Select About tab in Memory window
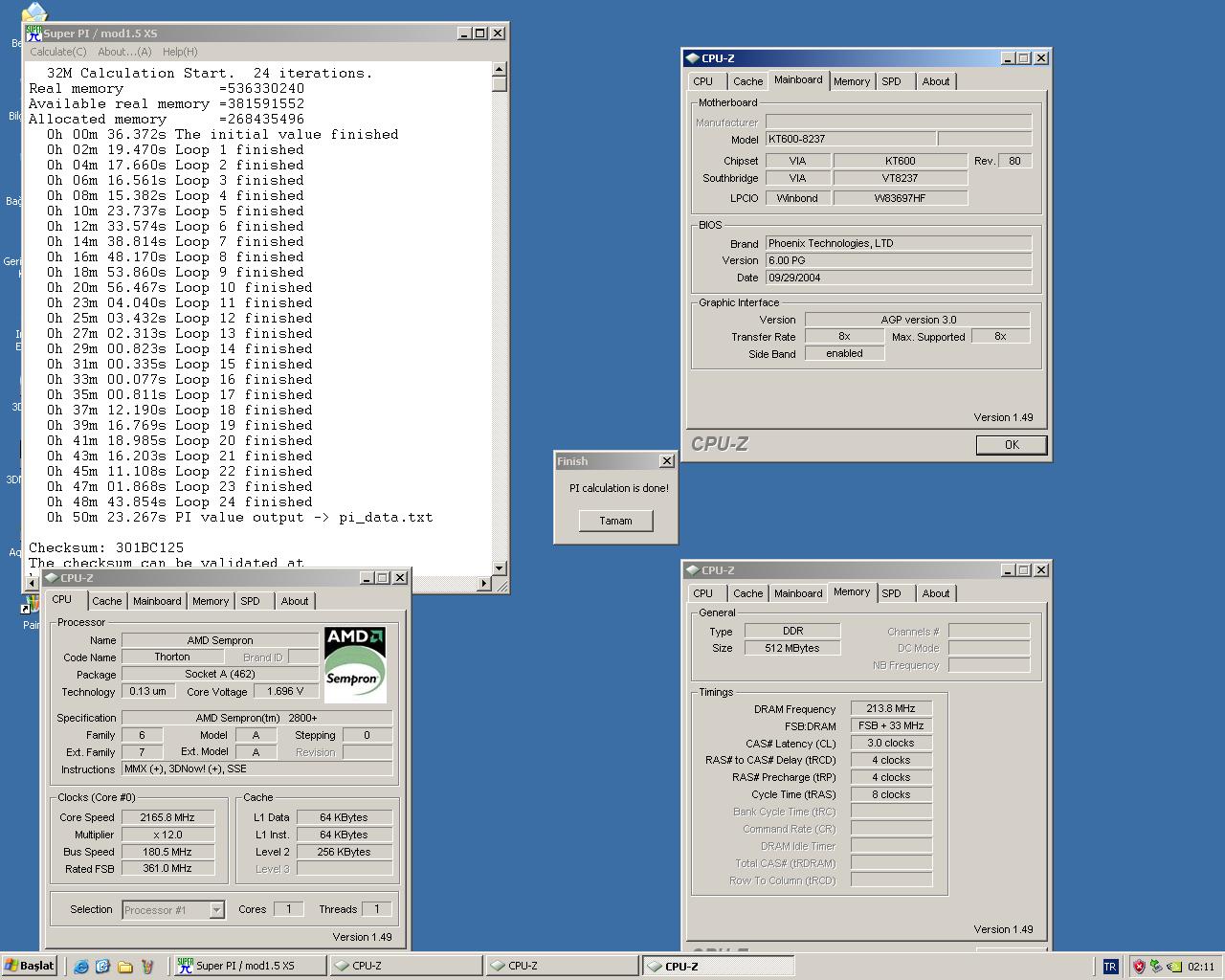This screenshot has width=1225, height=980. tap(936, 594)
